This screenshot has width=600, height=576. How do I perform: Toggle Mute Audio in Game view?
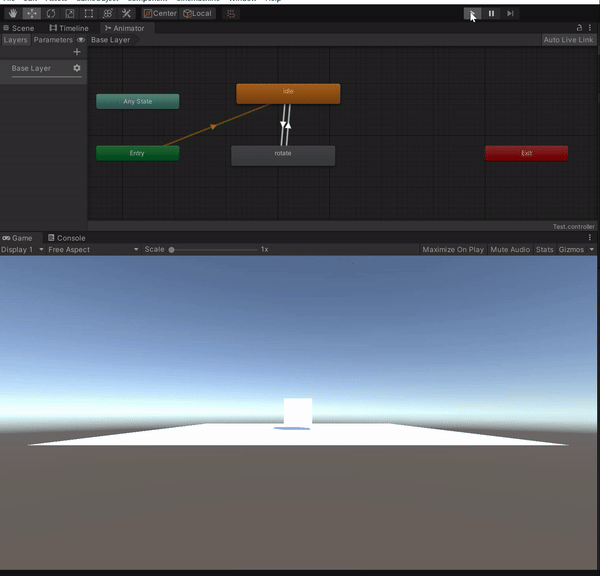point(510,250)
